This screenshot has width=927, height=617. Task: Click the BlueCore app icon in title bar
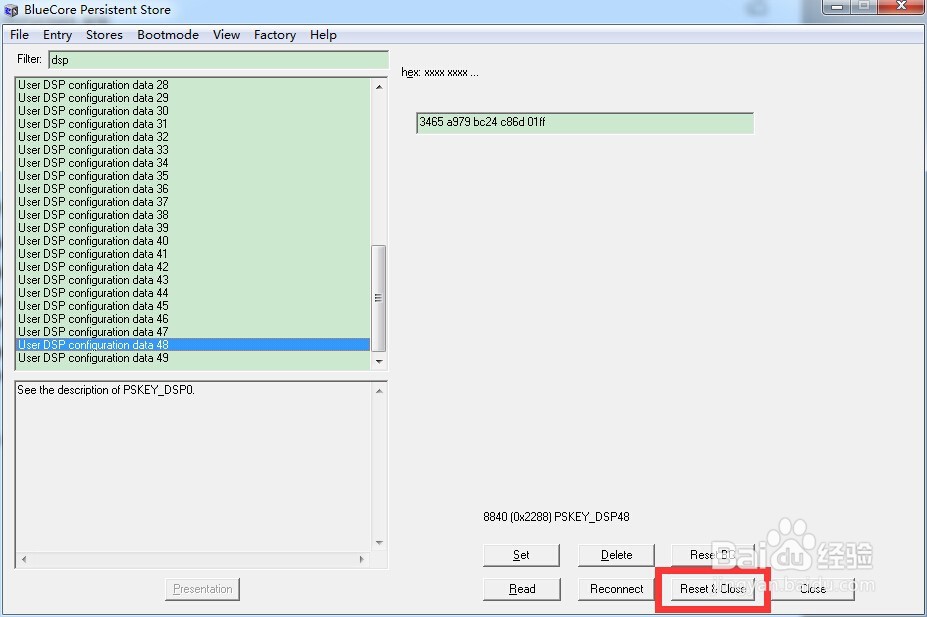[11, 10]
